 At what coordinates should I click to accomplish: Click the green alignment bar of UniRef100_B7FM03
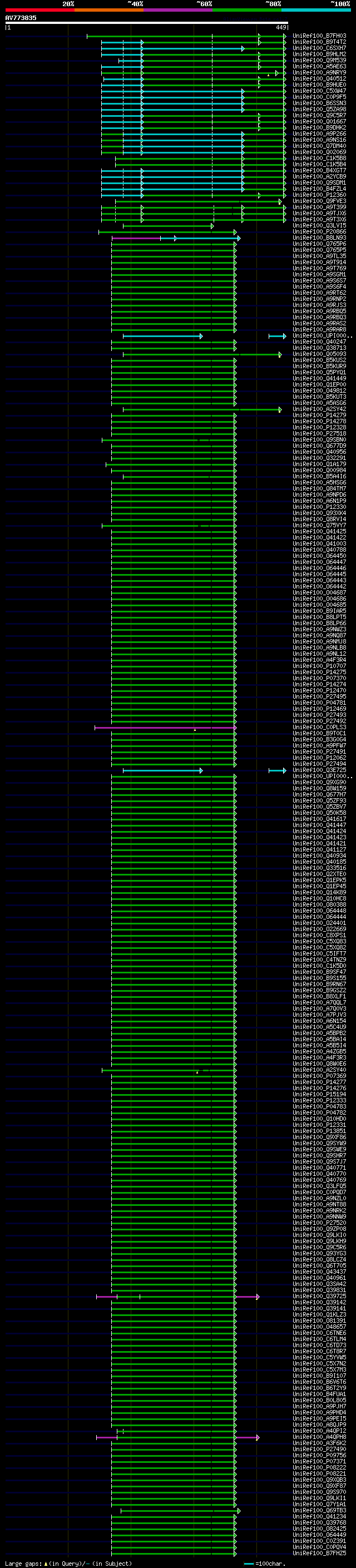[186, 36]
